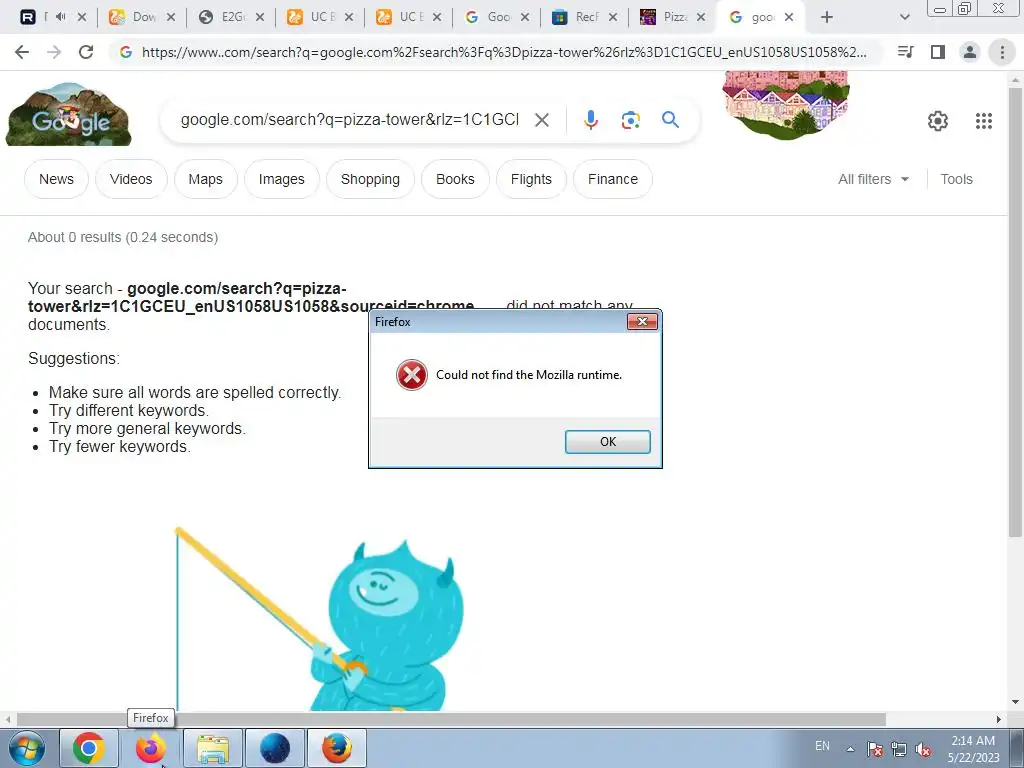Viewport: 1024px width, 768px height.
Task: Start voice search with microphone icon
Action: point(590,120)
